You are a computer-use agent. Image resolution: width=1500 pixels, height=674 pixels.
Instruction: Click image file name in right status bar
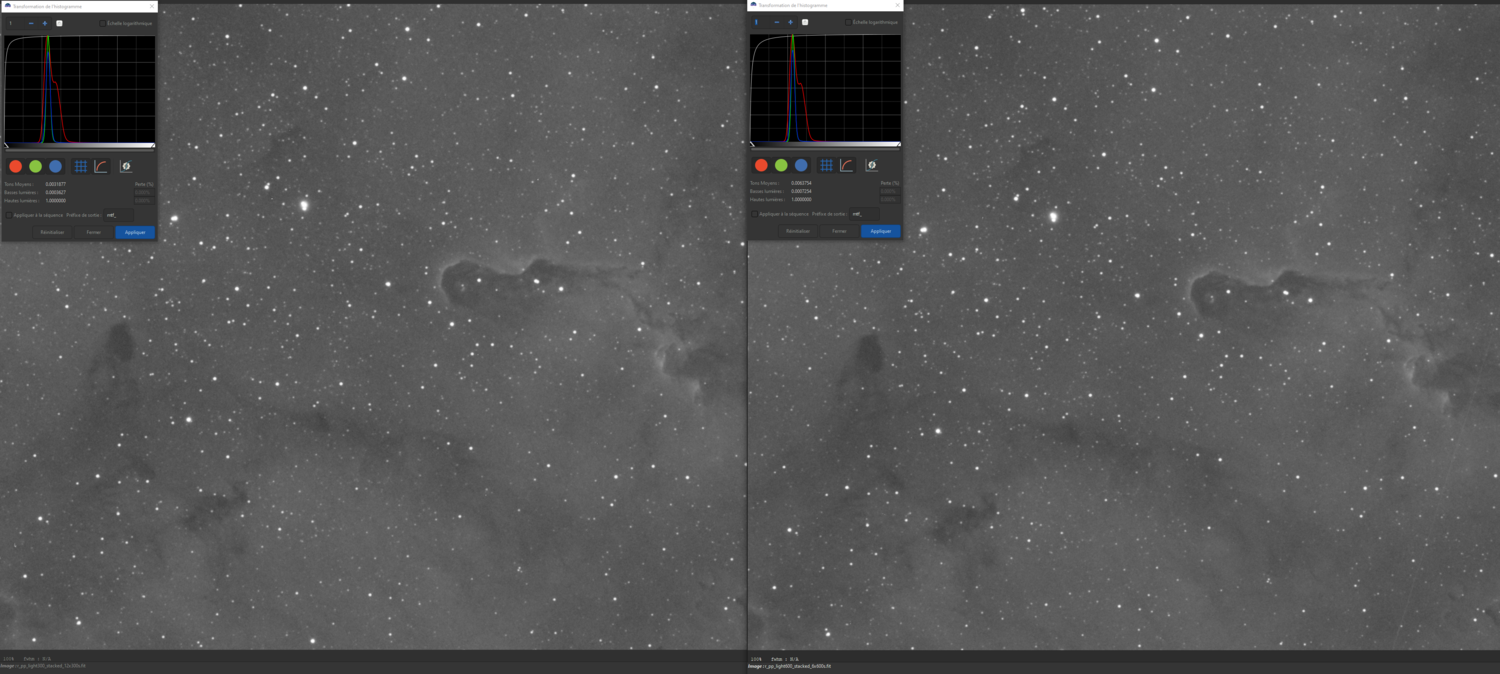[797, 666]
